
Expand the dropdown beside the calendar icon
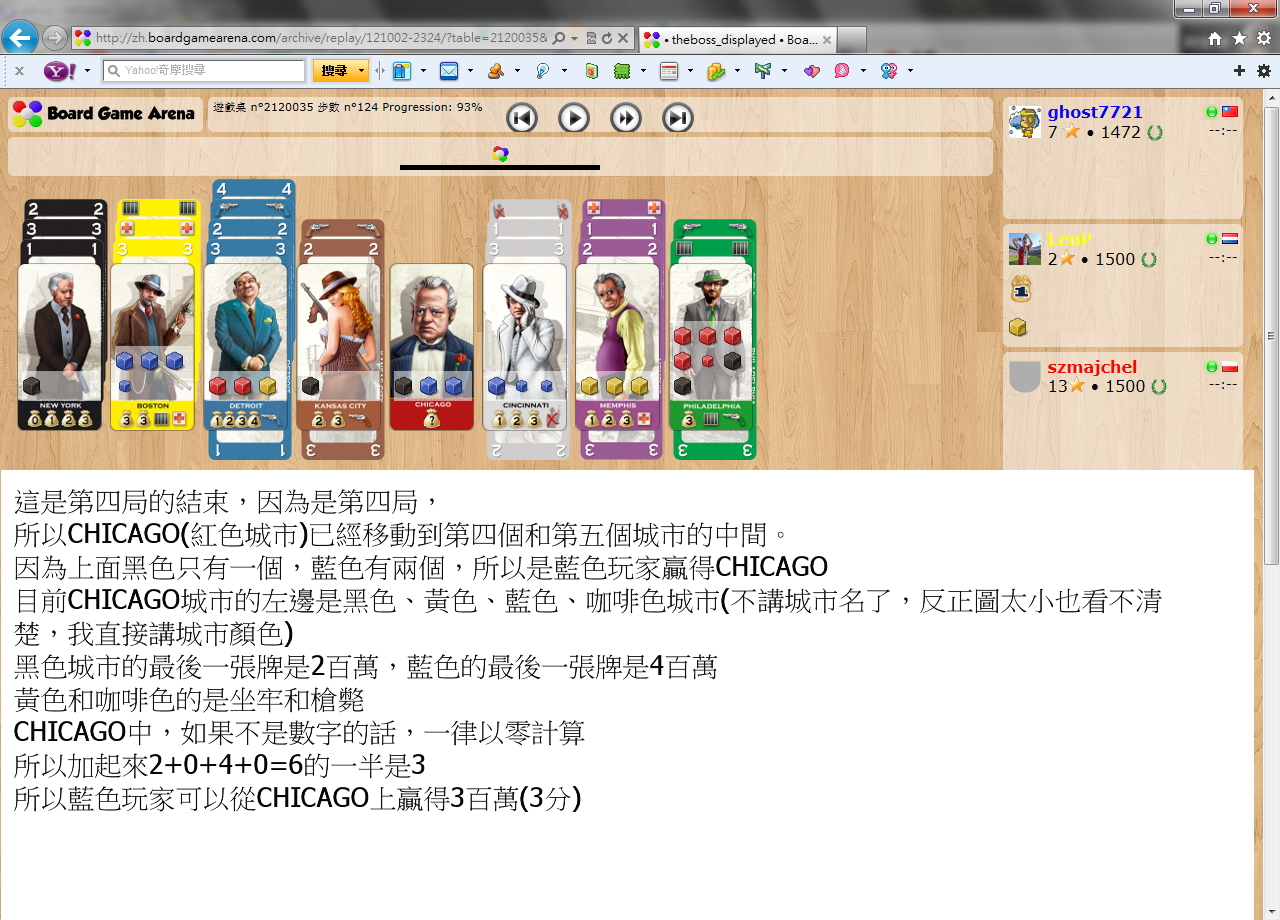pos(690,71)
